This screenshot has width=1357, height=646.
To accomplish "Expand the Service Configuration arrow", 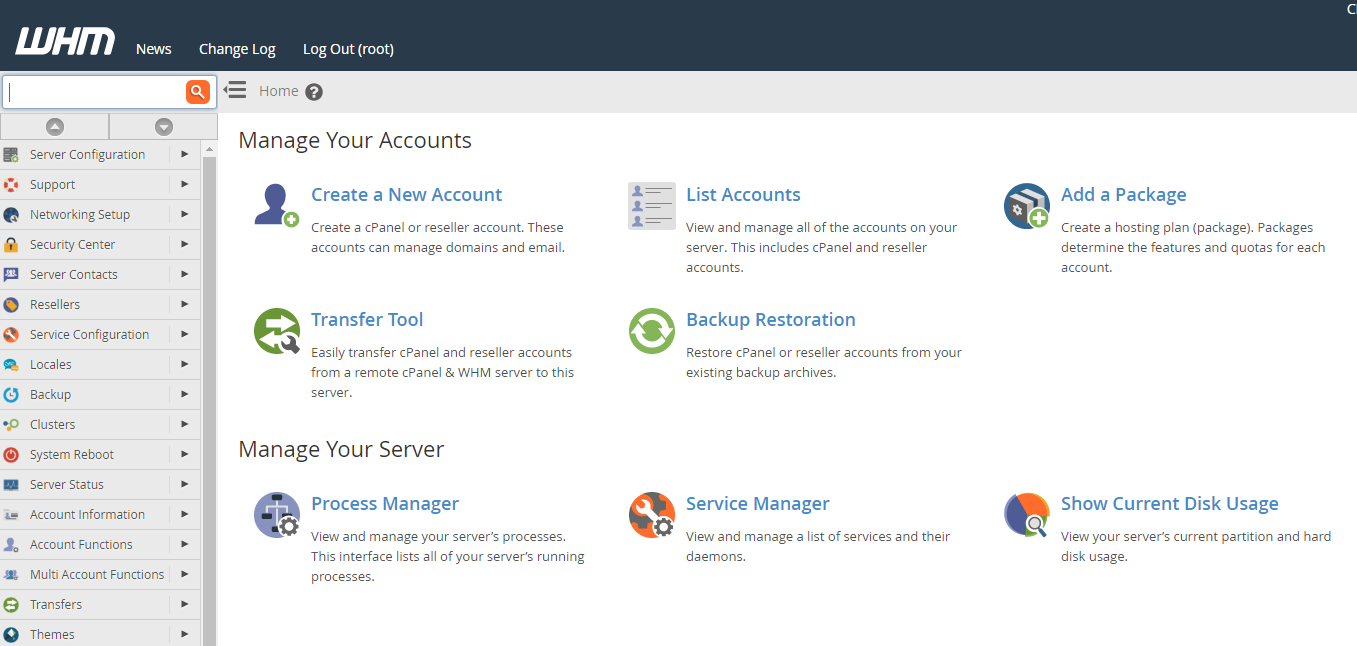I will pyautogui.click(x=185, y=334).
